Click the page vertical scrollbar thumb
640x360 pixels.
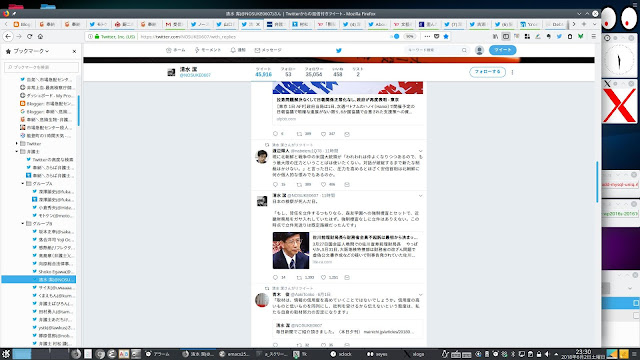tap(597, 182)
